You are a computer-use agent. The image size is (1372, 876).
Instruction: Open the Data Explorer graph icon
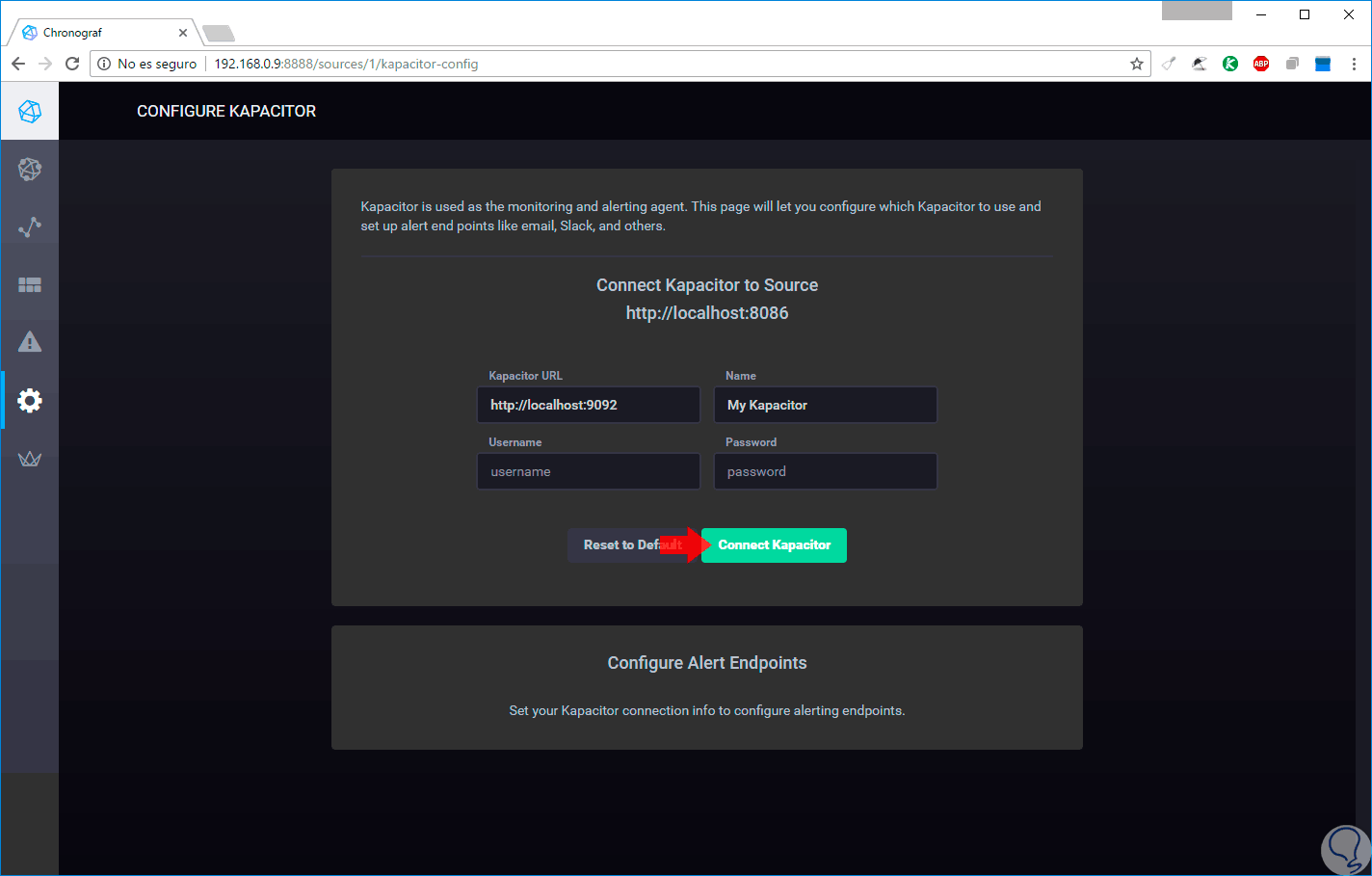[30, 227]
